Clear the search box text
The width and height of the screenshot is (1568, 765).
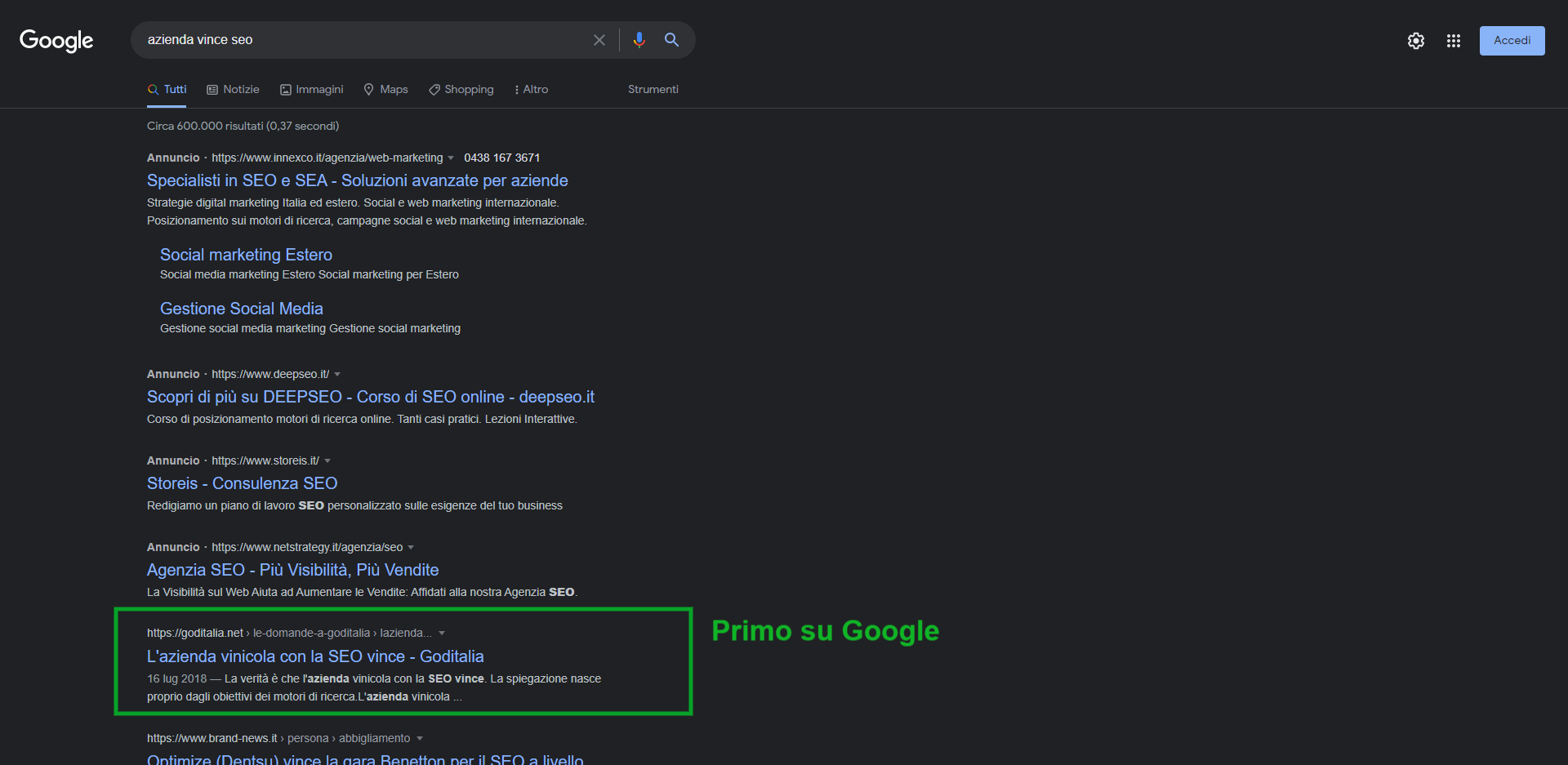coord(599,40)
